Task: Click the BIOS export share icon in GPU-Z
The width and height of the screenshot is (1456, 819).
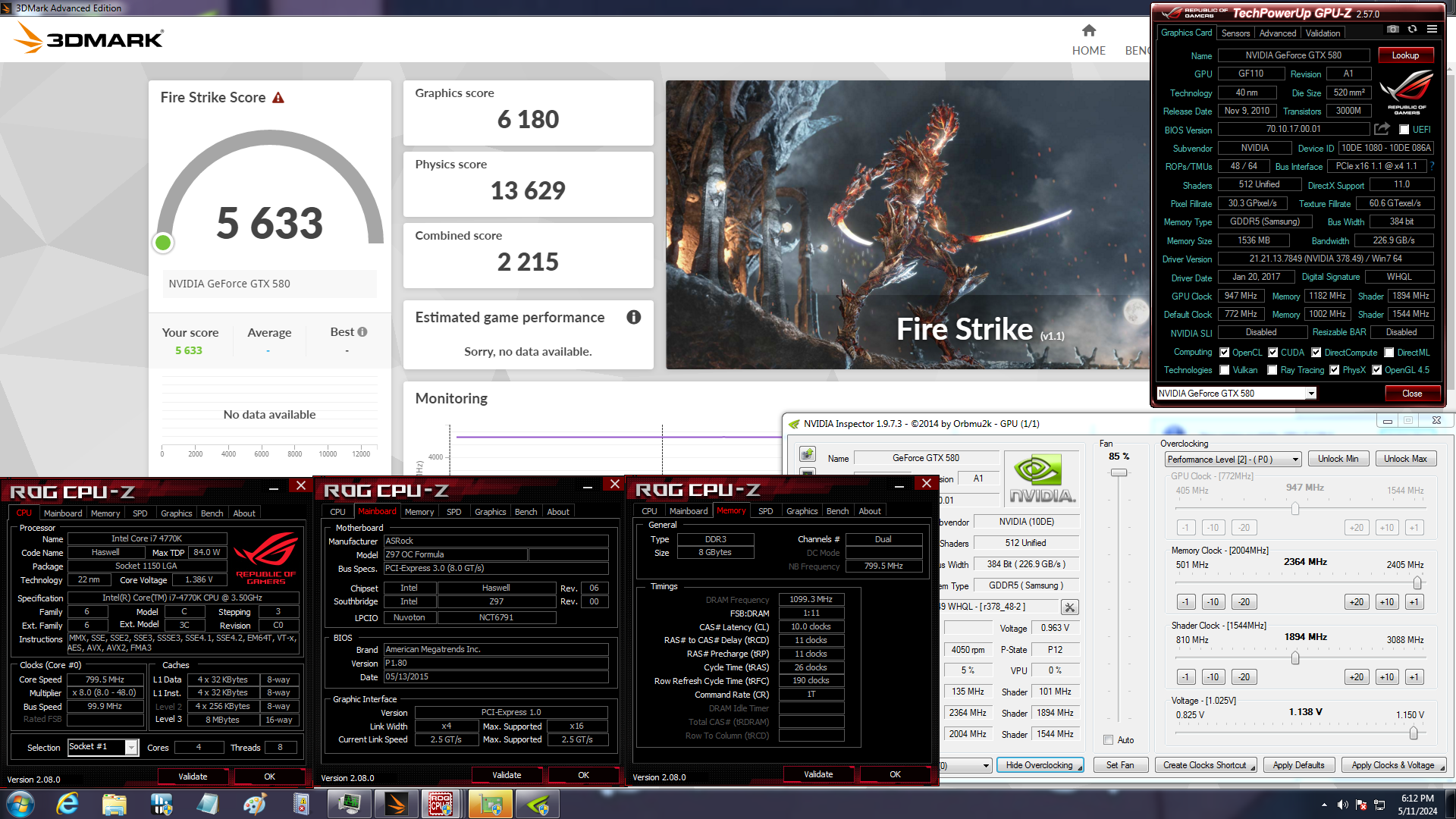Action: (1382, 129)
